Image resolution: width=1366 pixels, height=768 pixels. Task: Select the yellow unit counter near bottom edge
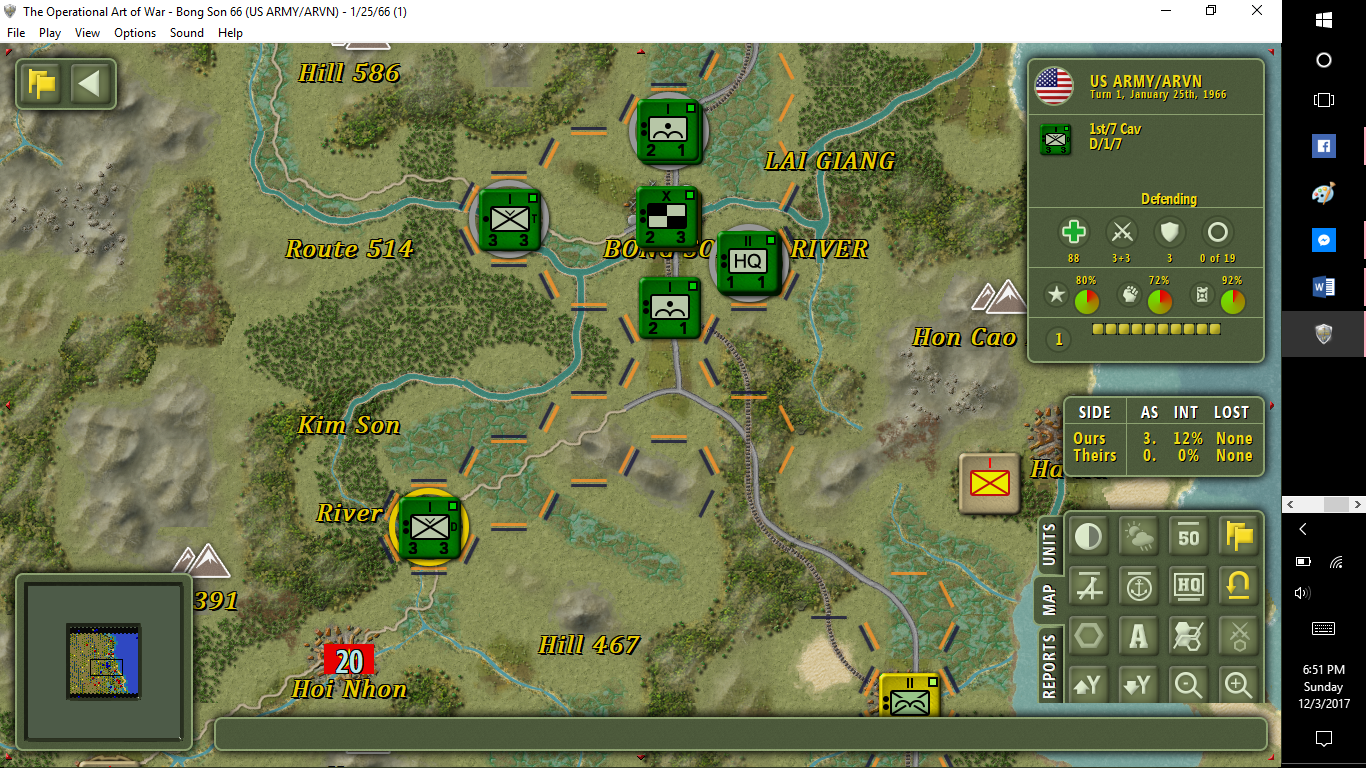pyautogui.click(x=910, y=696)
